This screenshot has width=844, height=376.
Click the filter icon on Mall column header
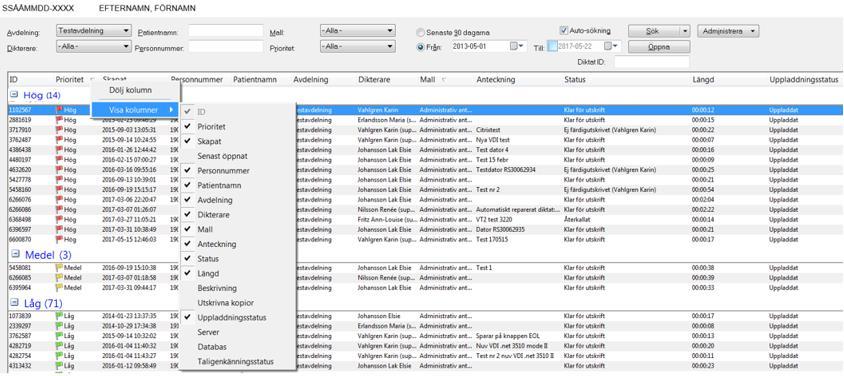pyautogui.click(x=444, y=80)
